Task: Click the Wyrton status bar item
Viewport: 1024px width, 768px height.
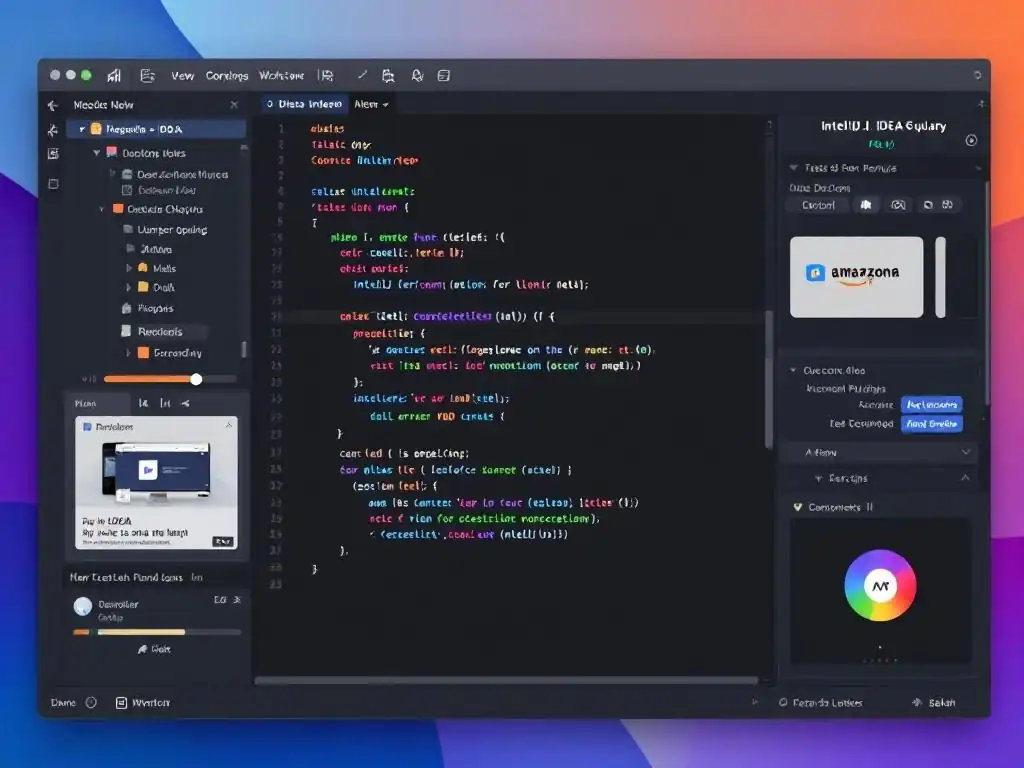Action: (x=142, y=703)
